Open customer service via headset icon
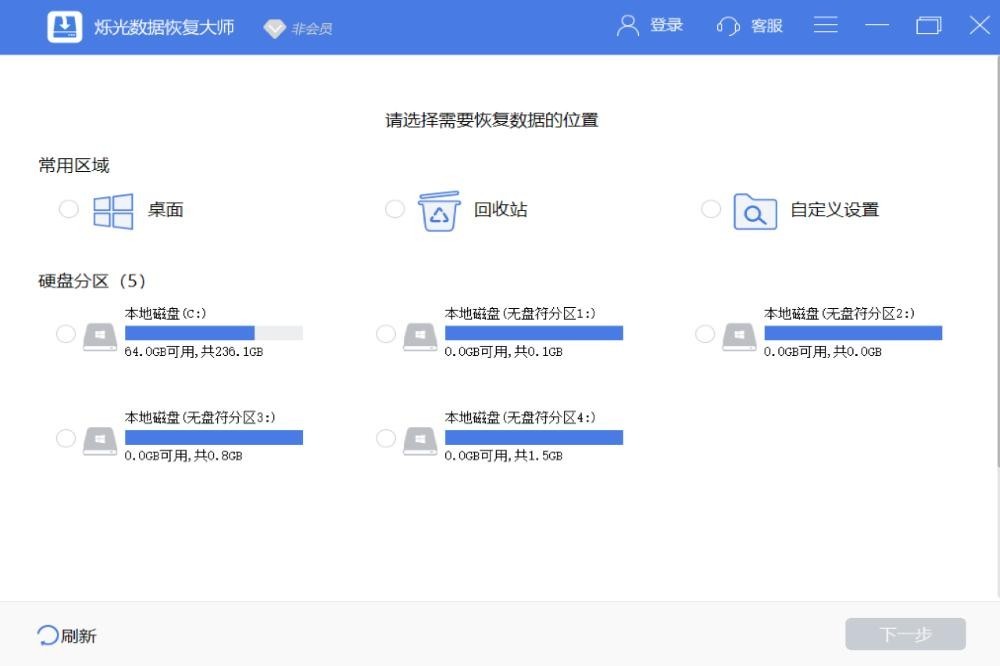This screenshot has width=1000, height=666. pos(728,26)
